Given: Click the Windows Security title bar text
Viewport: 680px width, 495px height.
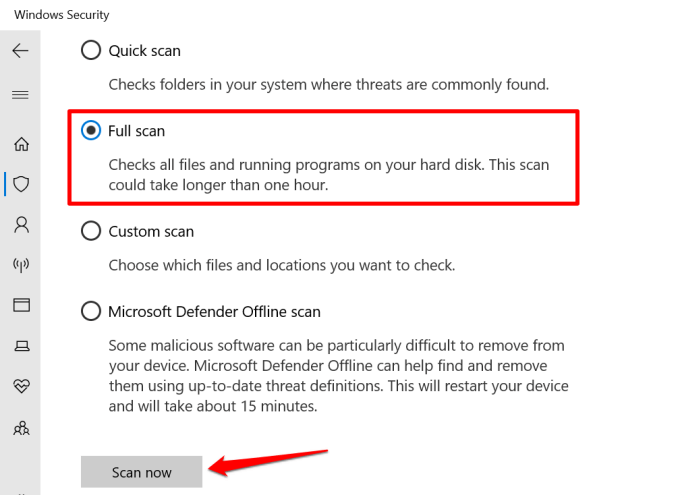Looking at the screenshot, I should click(62, 15).
